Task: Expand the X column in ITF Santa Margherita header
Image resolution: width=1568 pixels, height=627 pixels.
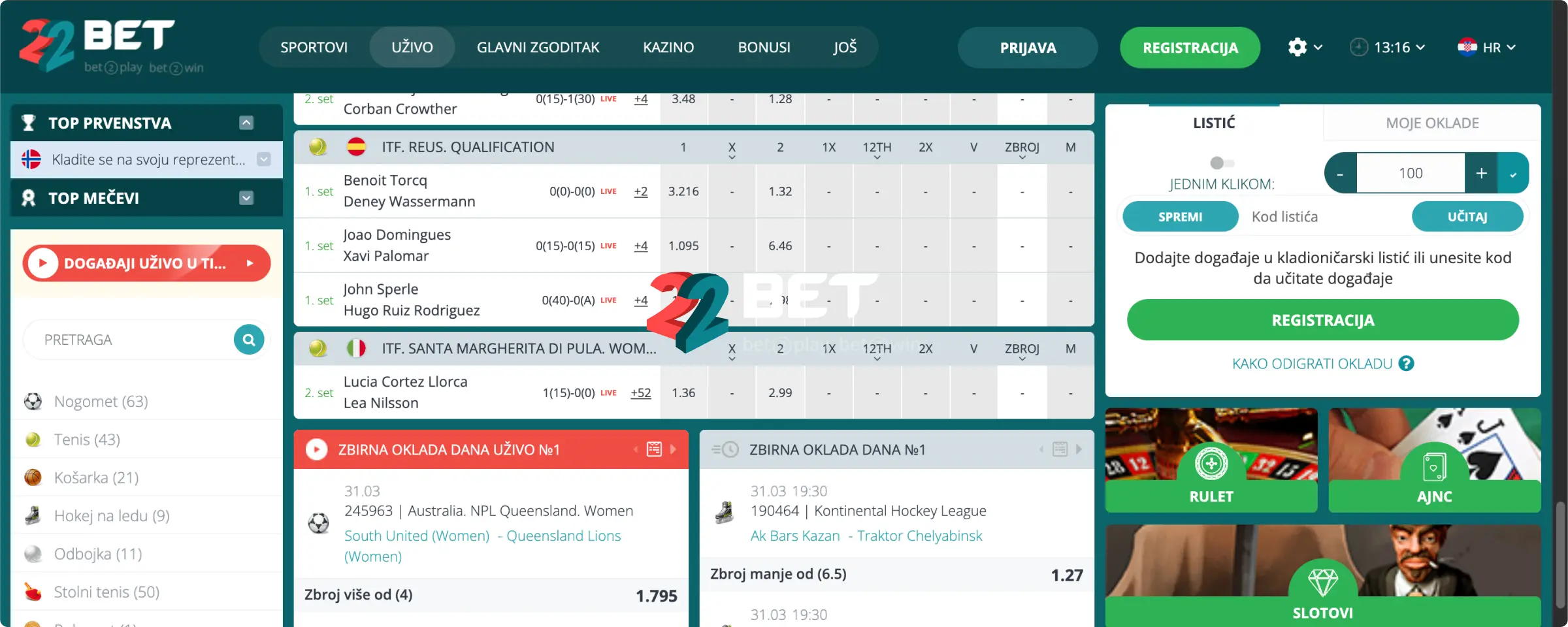Action: point(732,359)
